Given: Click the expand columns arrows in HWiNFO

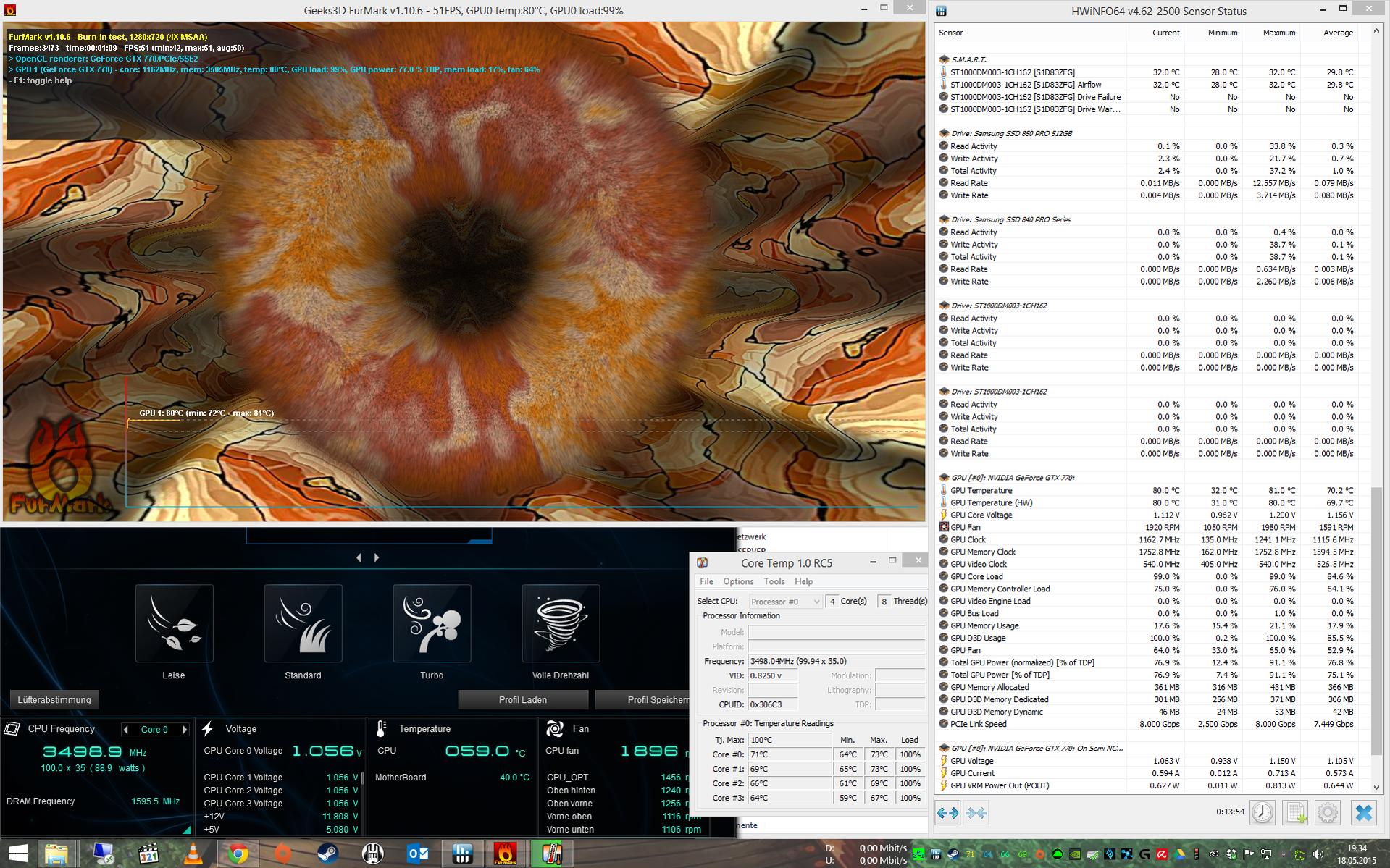Looking at the screenshot, I should point(947,813).
